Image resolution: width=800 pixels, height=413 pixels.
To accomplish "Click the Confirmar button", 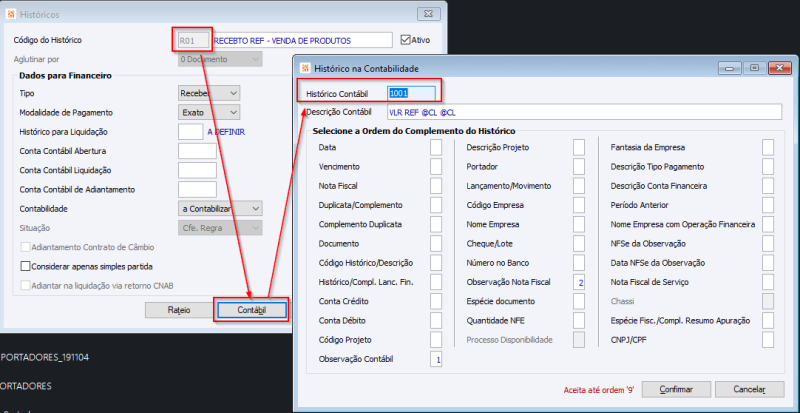I will tap(676, 389).
